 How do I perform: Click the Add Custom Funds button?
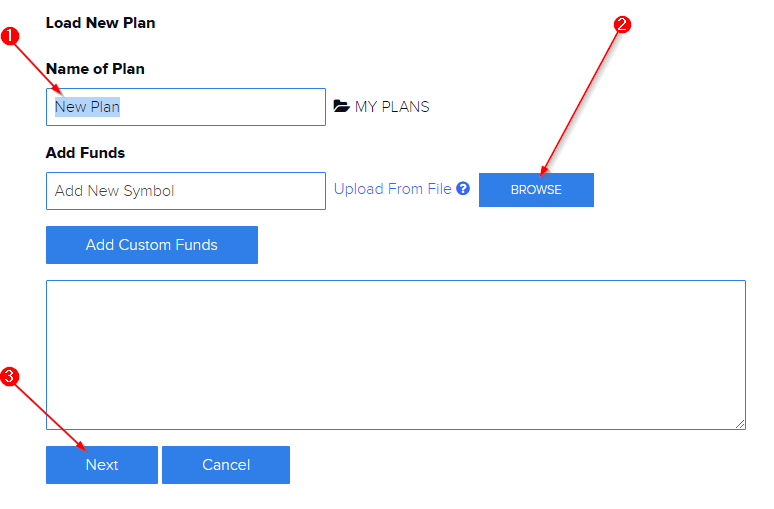click(x=152, y=245)
